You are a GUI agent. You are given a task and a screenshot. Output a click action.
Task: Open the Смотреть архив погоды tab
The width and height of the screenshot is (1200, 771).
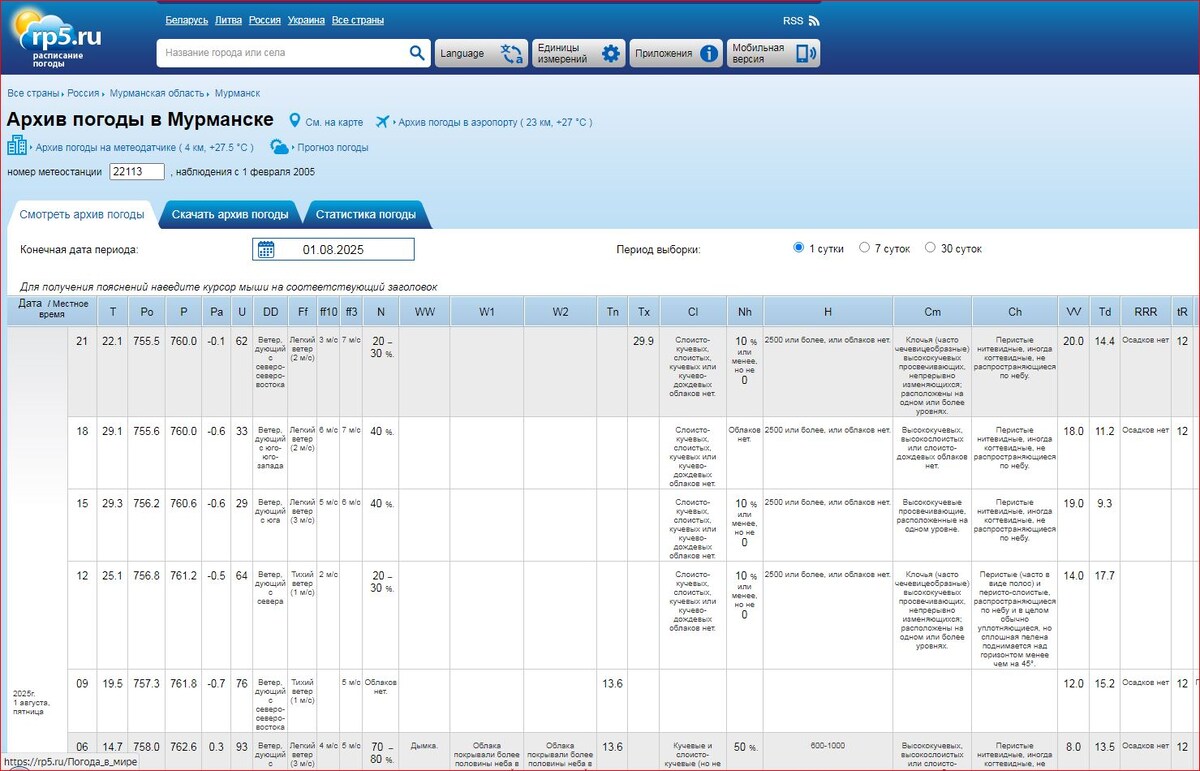(82, 214)
